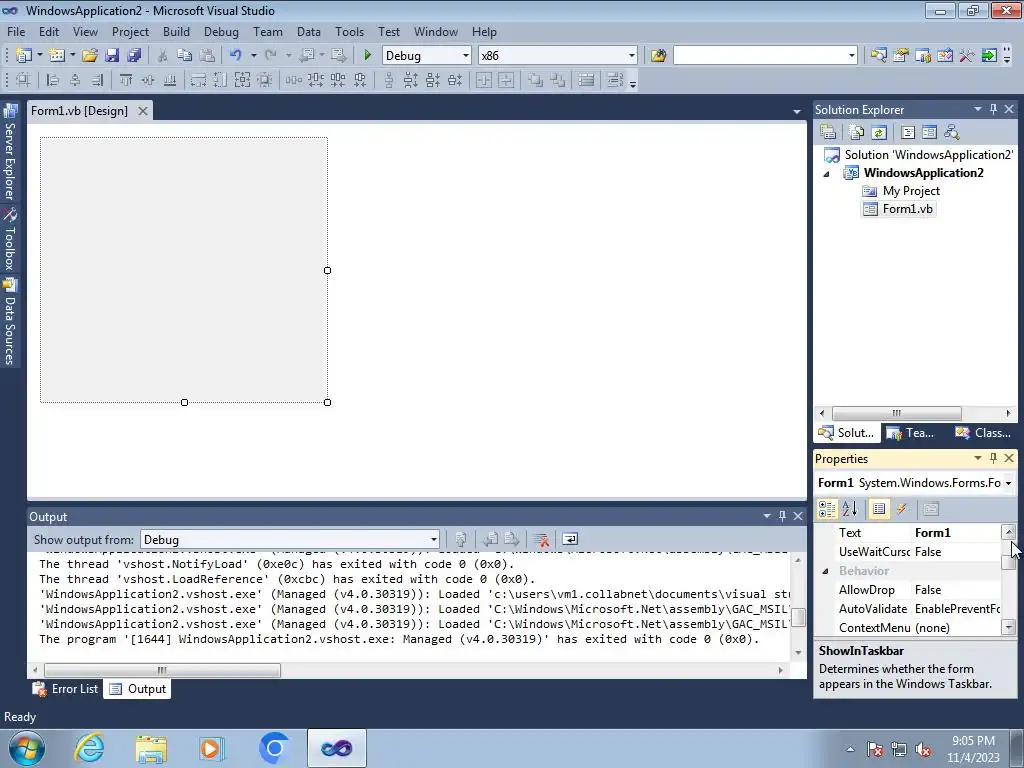This screenshot has width=1024, height=768.
Task: Open Properties Window from the main toolbar
Action: point(901,56)
